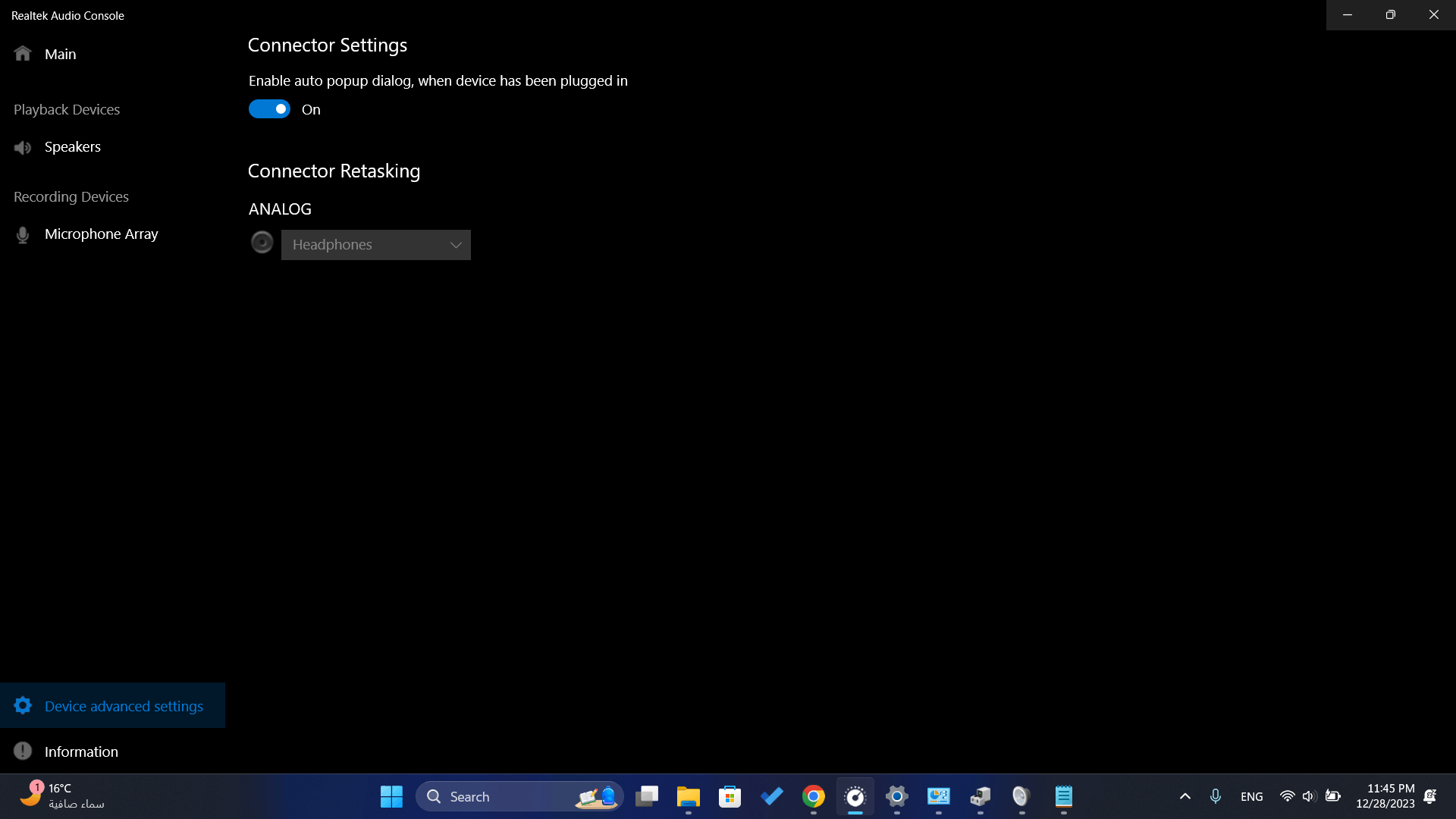Open the Main home page
The width and height of the screenshot is (1456, 819).
click(112, 54)
